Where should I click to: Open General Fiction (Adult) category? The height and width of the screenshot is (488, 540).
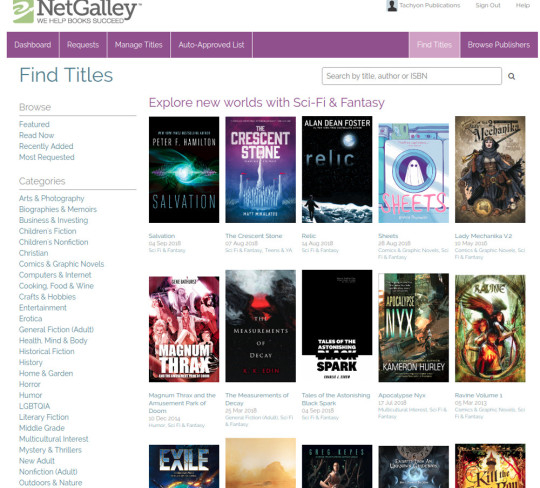(56, 330)
